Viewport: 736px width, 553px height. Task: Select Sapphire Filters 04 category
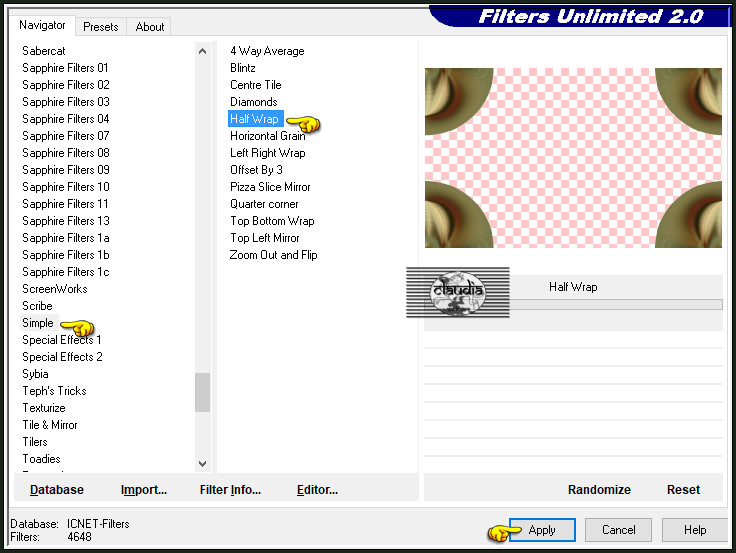(66, 119)
